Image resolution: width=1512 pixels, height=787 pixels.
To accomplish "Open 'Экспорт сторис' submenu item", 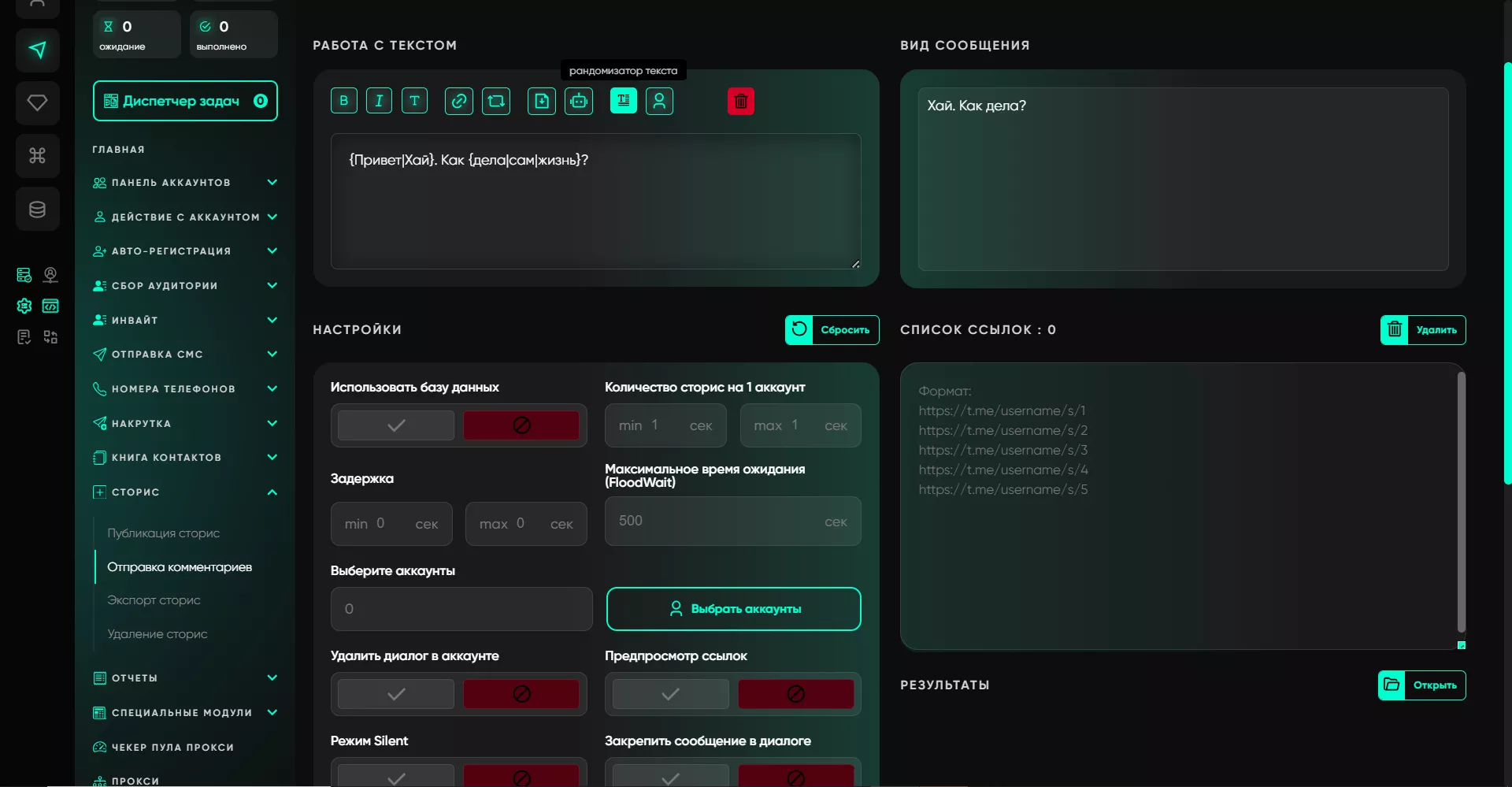I will point(154,600).
